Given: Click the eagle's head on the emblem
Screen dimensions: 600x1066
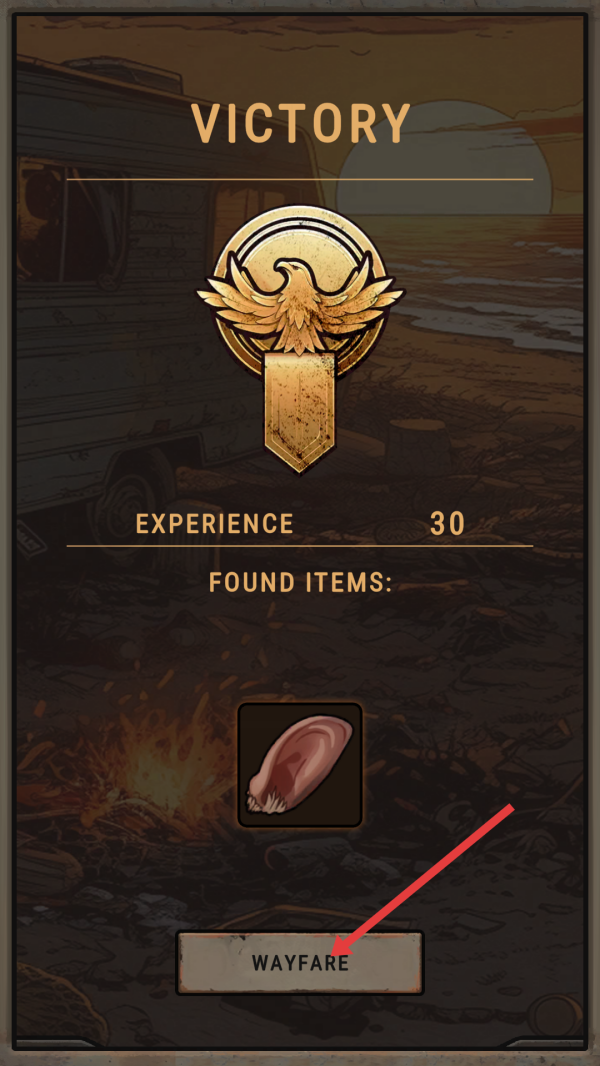Looking at the screenshot, I should point(287,270).
